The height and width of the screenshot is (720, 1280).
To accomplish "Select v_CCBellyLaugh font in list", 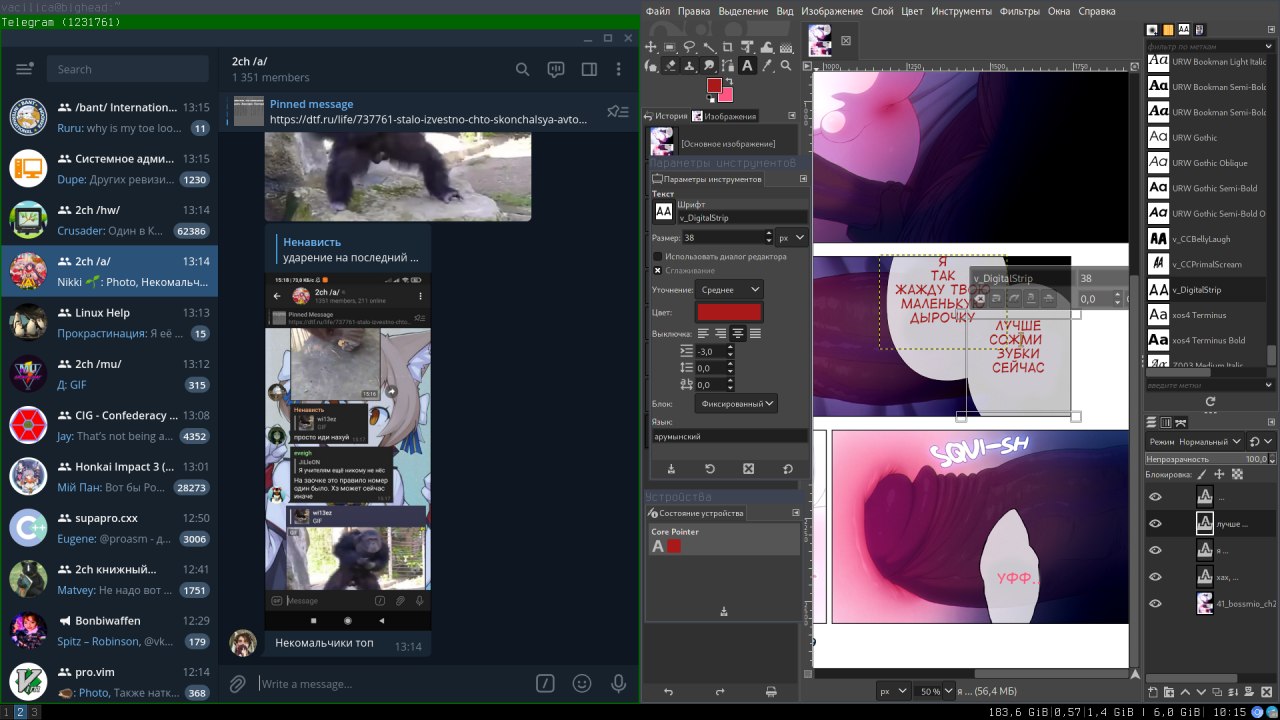I will (x=1207, y=239).
